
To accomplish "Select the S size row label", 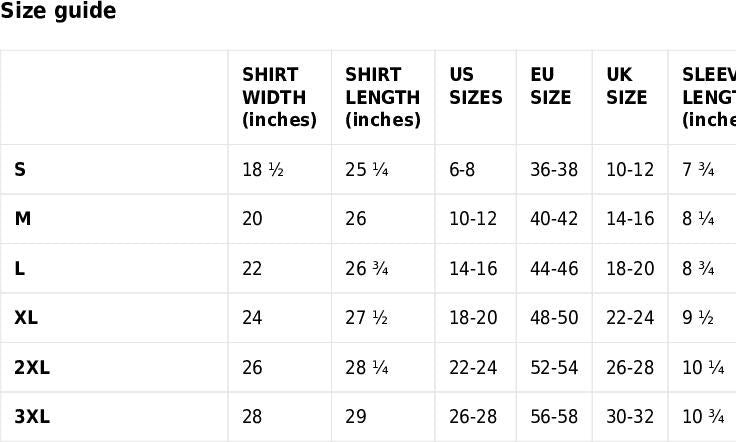I will (x=20, y=170).
